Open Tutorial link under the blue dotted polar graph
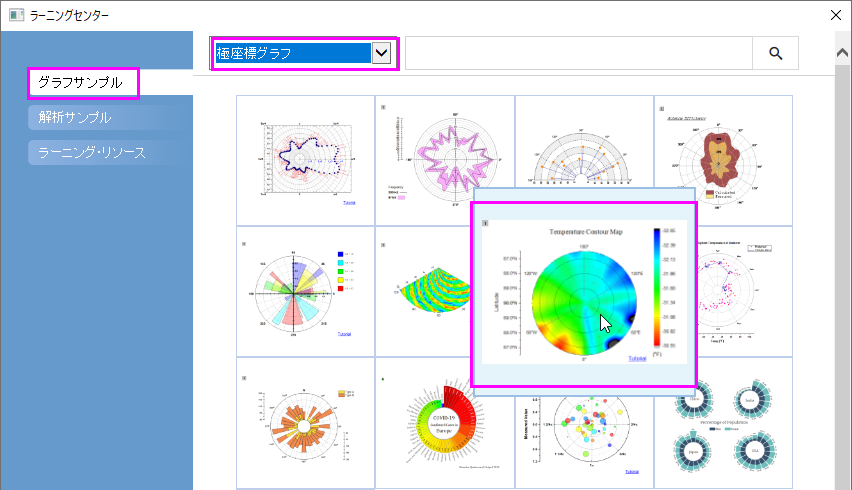The image size is (852, 490). pyautogui.click(x=349, y=203)
